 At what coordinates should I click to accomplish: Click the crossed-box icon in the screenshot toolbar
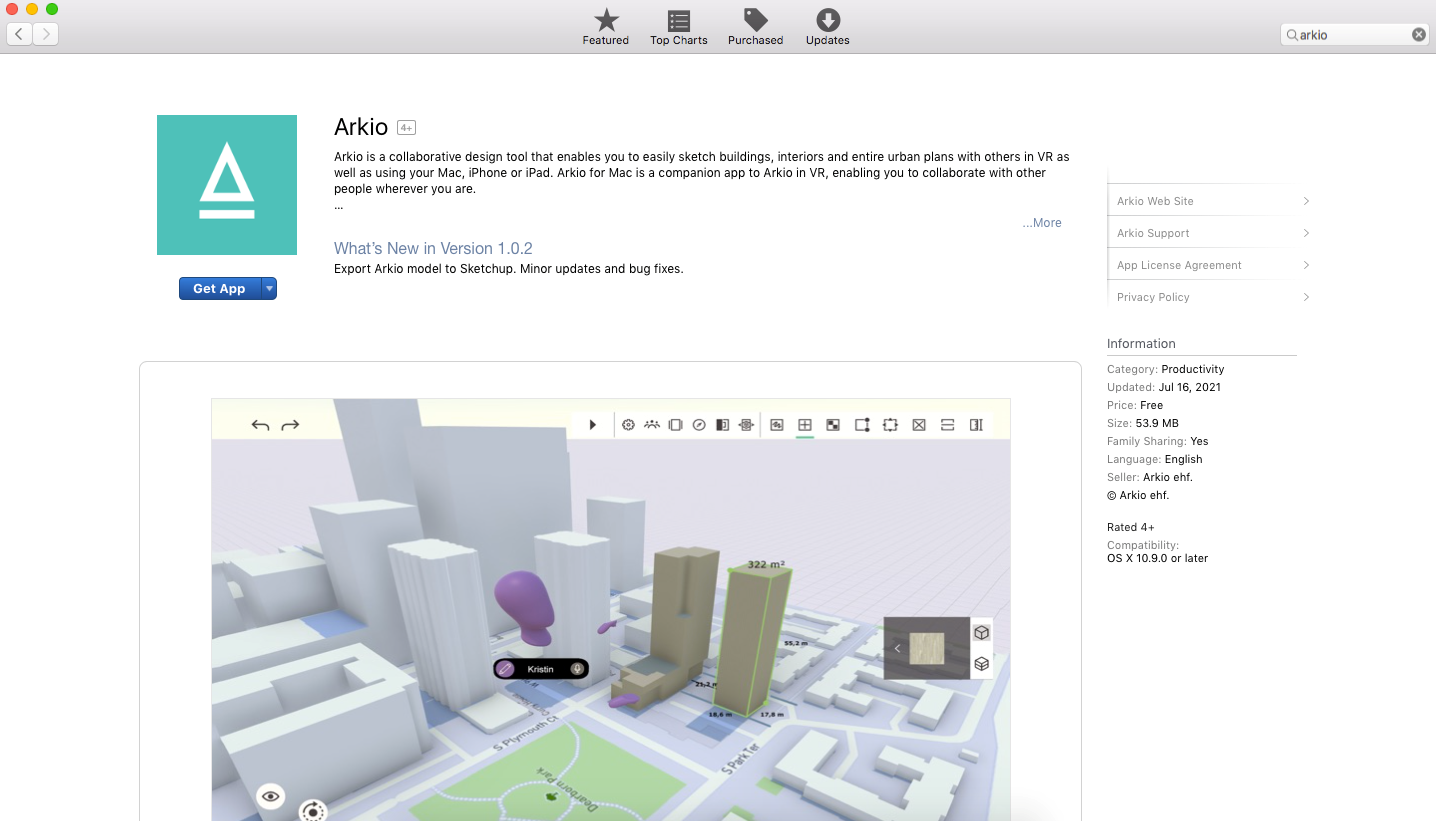point(919,425)
